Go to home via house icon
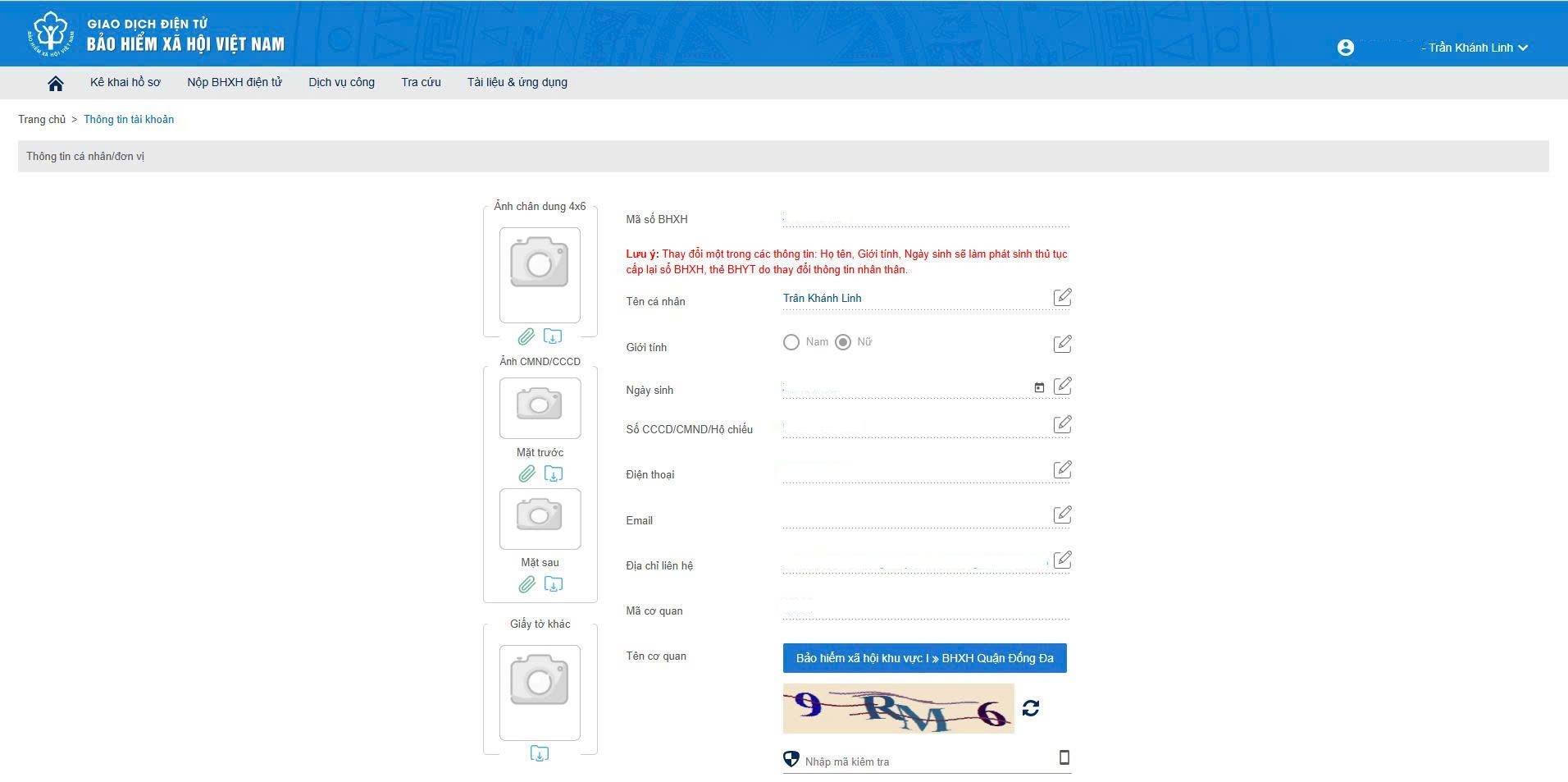Screen dimensions: 1568x782 [x=56, y=83]
